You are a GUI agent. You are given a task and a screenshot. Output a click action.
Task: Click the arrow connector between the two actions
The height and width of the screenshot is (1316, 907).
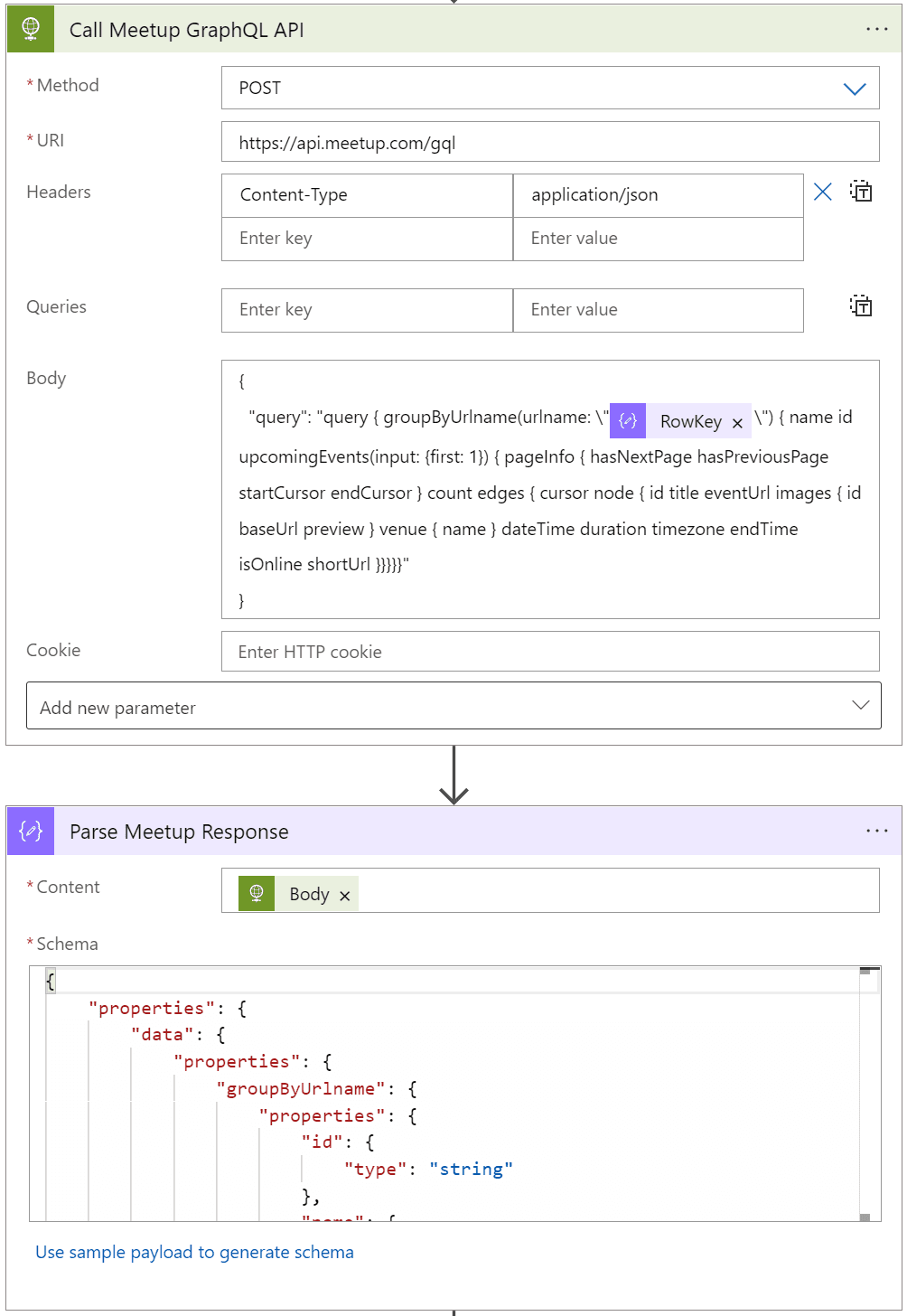[x=453, y=775]
